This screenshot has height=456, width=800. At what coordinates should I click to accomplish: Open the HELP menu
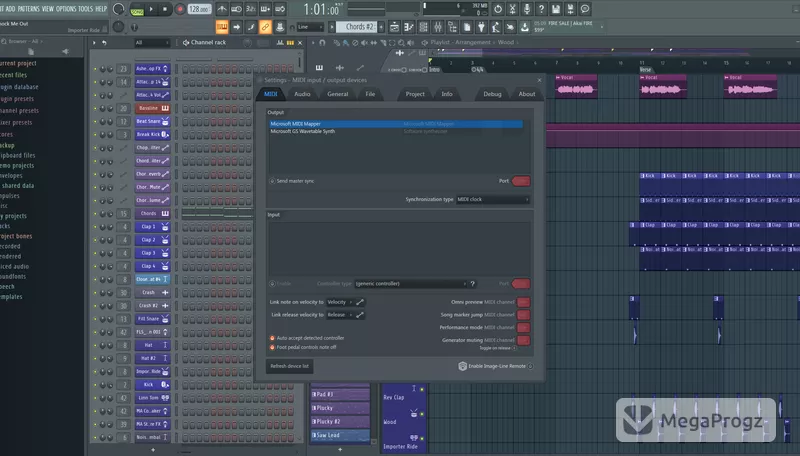click(101, 9)
